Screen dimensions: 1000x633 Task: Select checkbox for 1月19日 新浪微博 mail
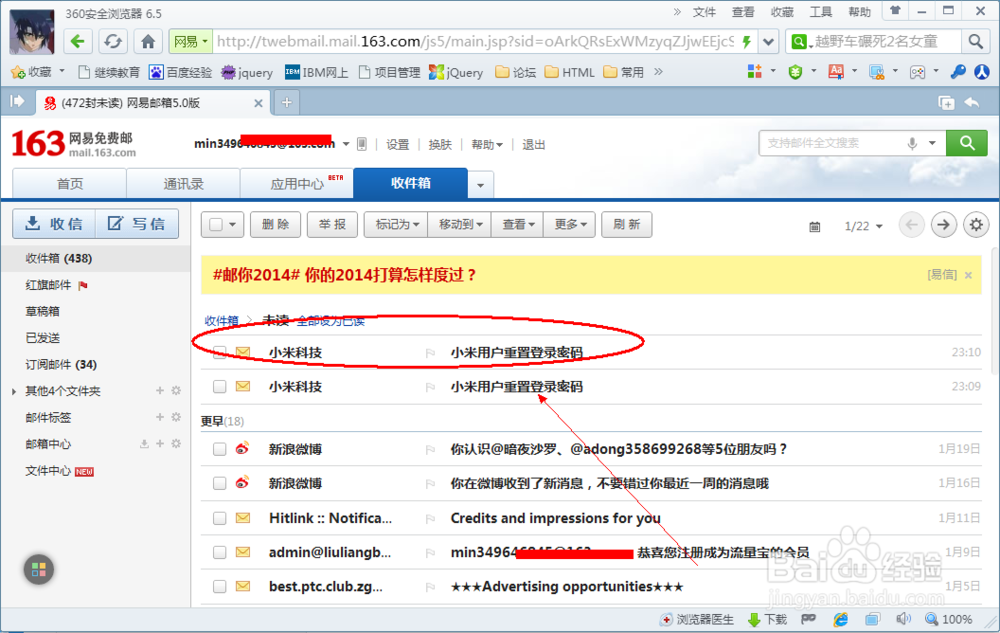219,449
